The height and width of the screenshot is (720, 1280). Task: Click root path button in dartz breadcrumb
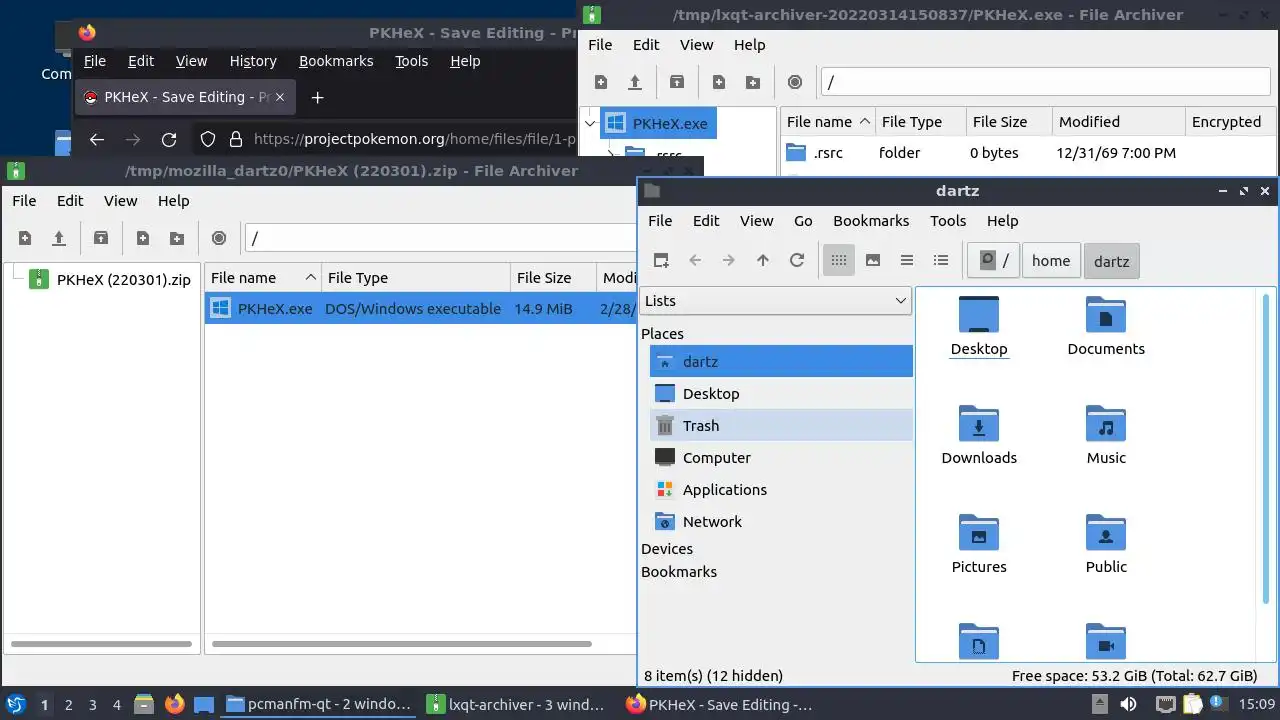tap(994, 260)
